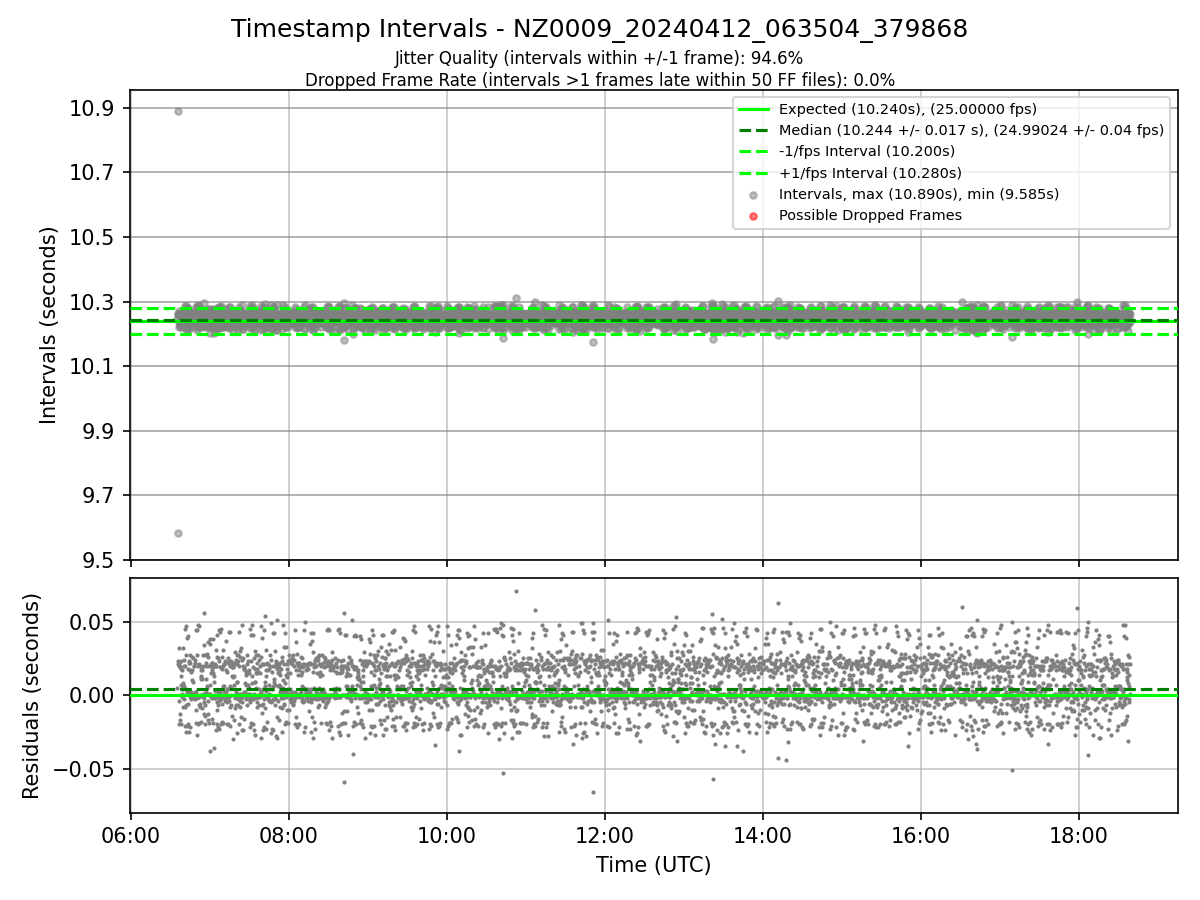Viewport: 1200px width, 900px height.
Task: Click the legend entry 'Intervals, max (10.890s), min (9.585s)'
Action: [x=918, y=194]
